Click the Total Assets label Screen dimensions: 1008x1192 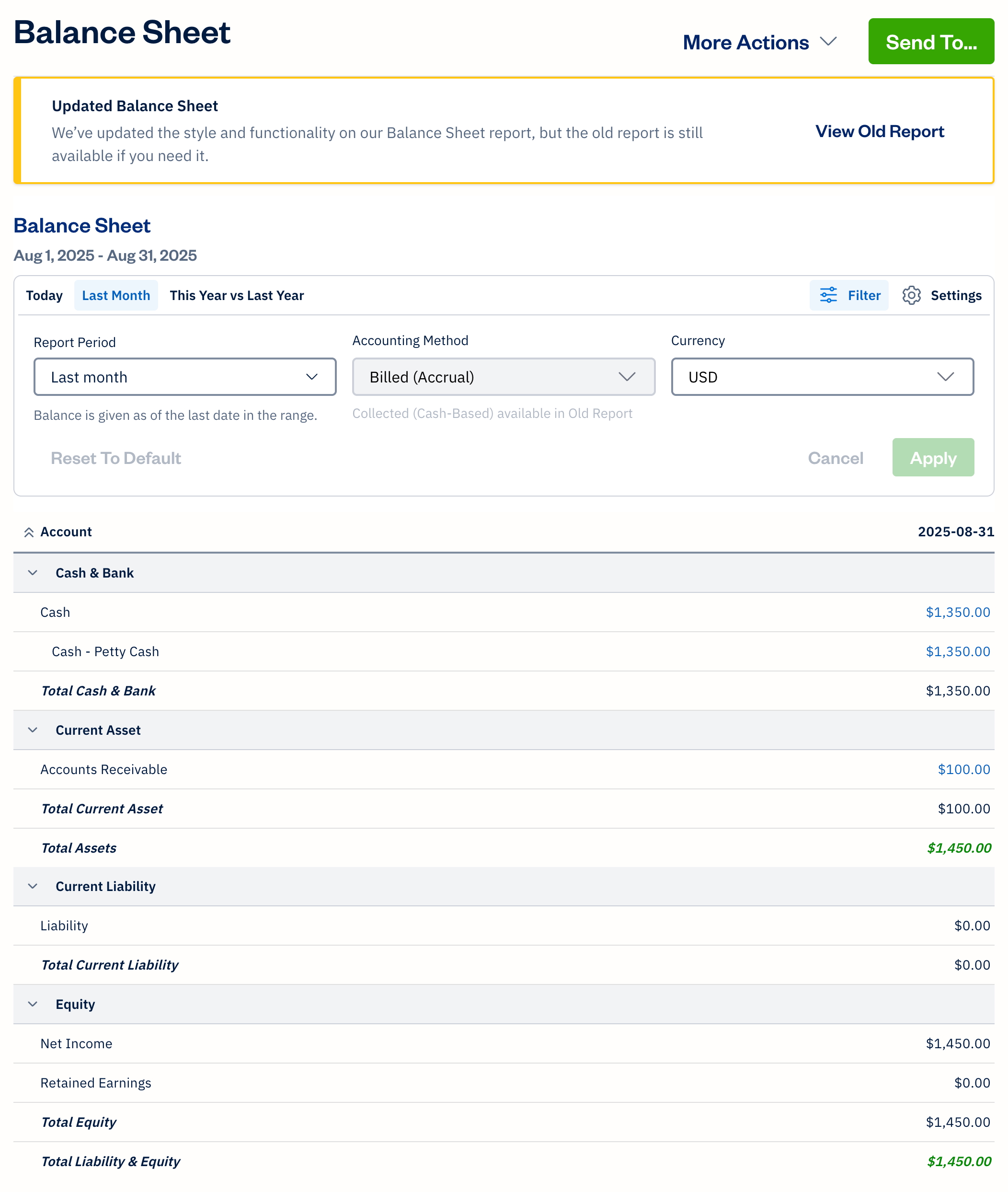tap(78, 848)
